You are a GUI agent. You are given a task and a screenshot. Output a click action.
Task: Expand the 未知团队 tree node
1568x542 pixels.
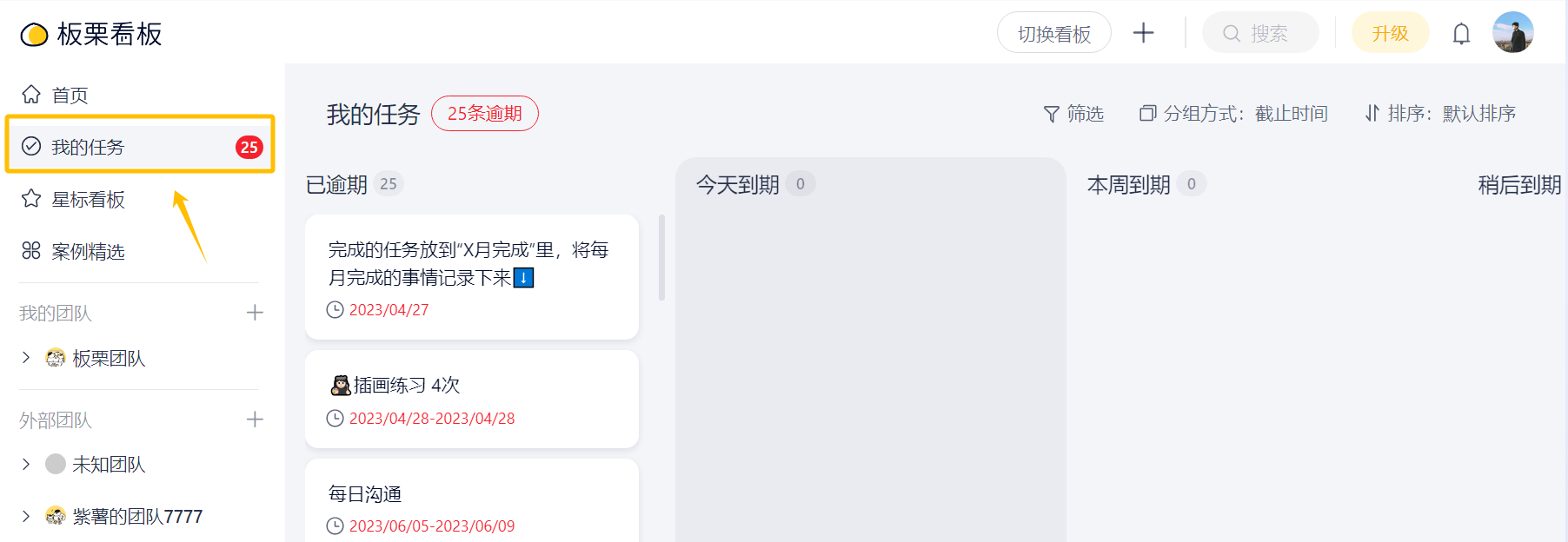click(26, 464)
